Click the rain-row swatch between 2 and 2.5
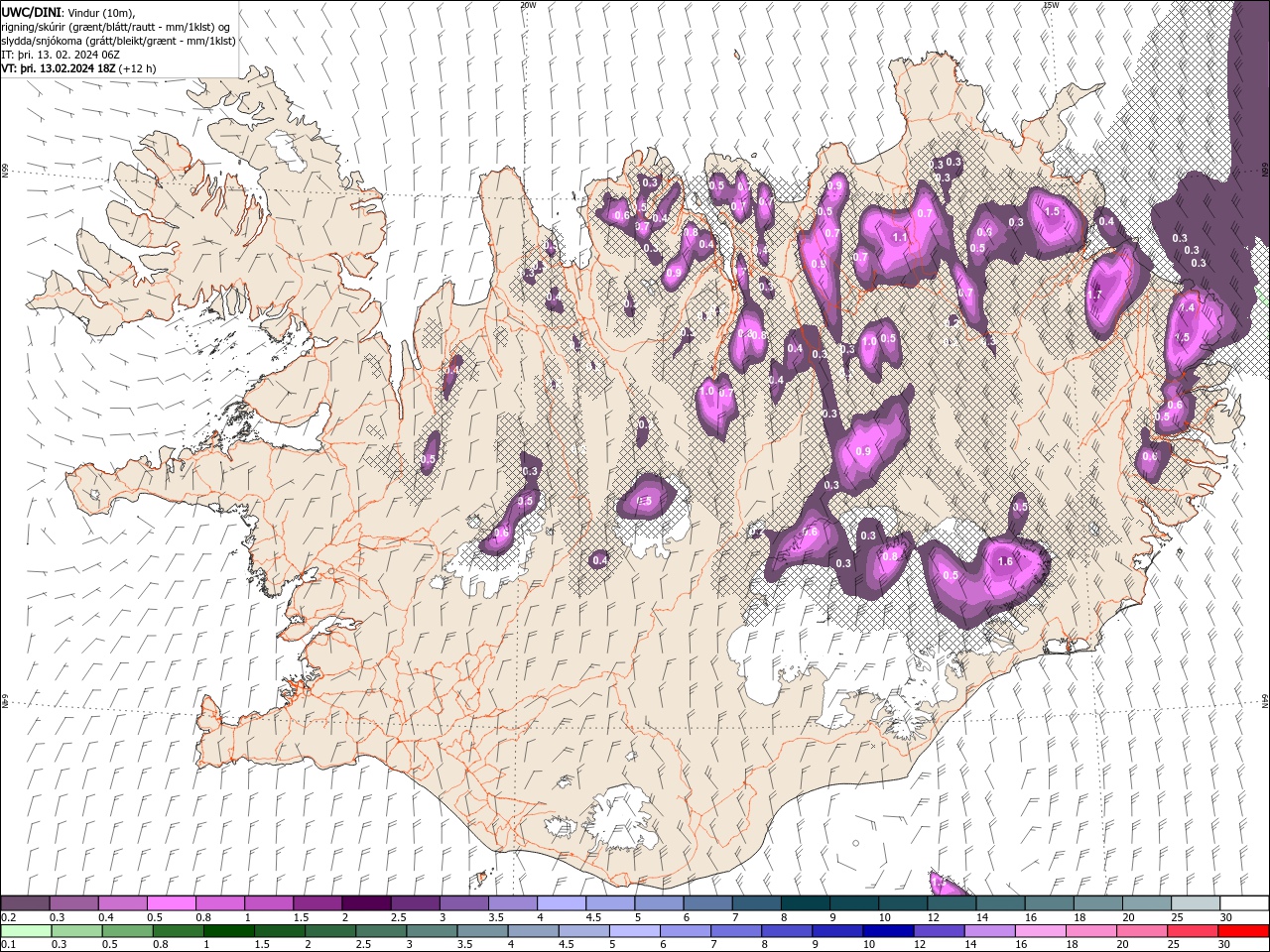 pos(329,931)
